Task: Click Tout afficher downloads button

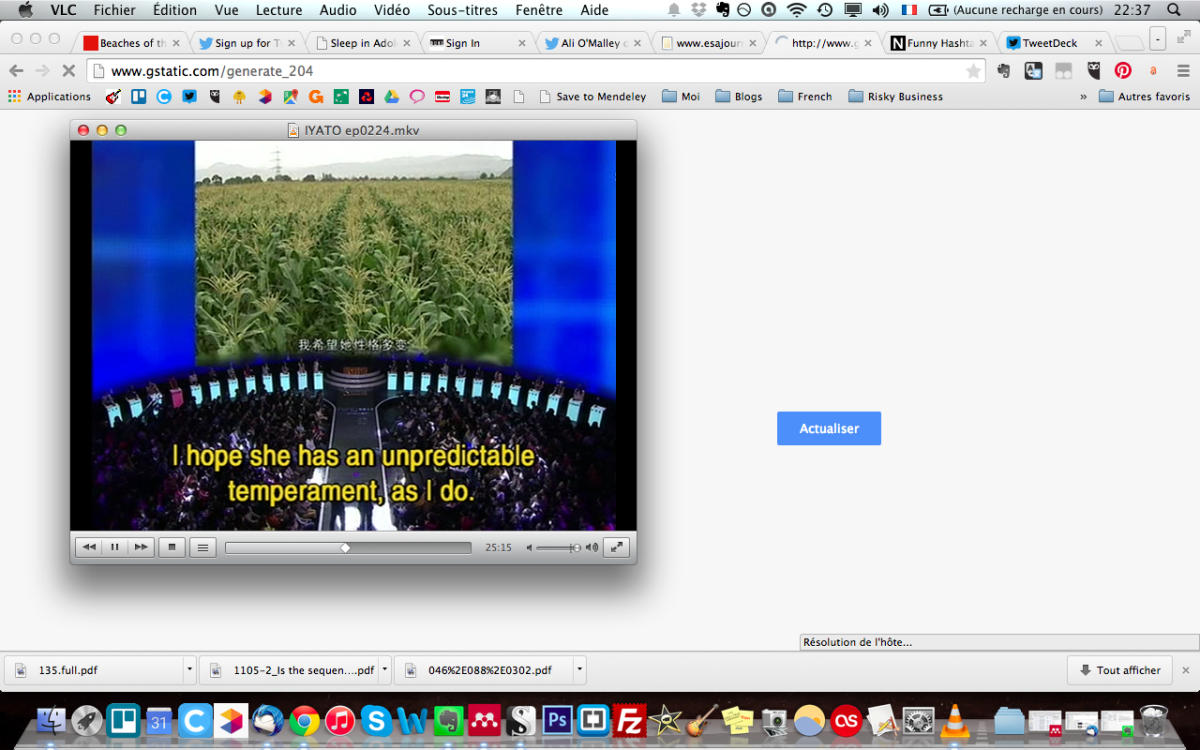Action: [1119, 670]
